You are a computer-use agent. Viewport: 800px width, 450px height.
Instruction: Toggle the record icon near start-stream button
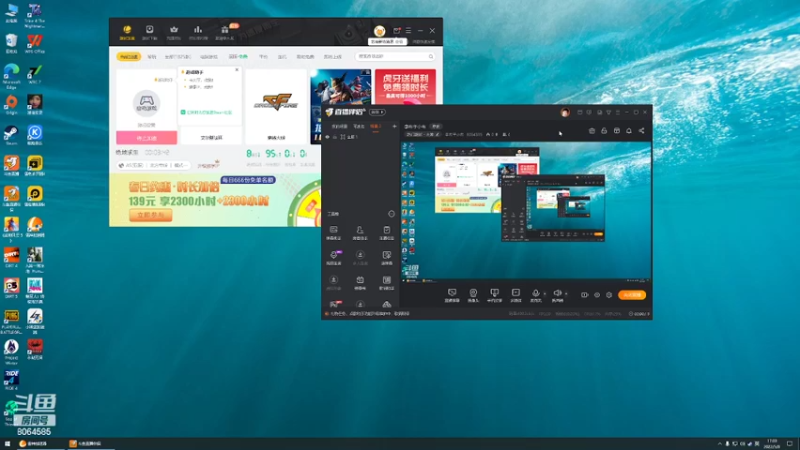[x=584, y=295]
